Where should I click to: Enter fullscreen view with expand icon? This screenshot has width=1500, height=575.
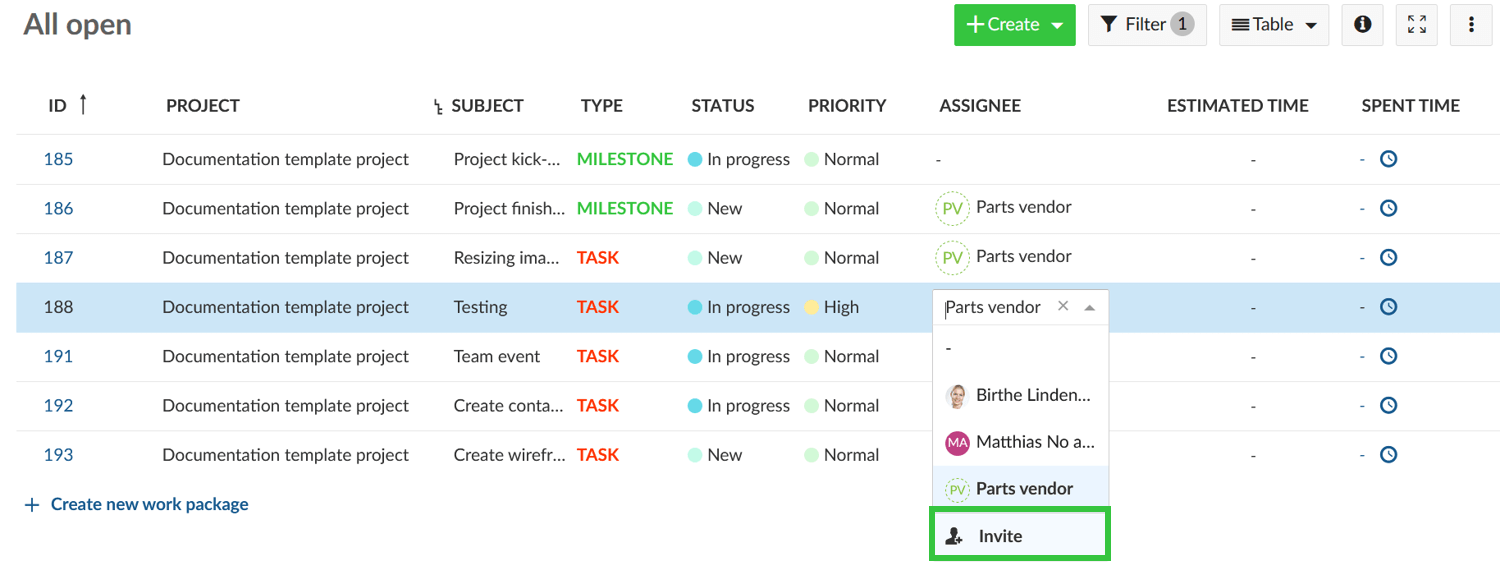point(1416,25)
